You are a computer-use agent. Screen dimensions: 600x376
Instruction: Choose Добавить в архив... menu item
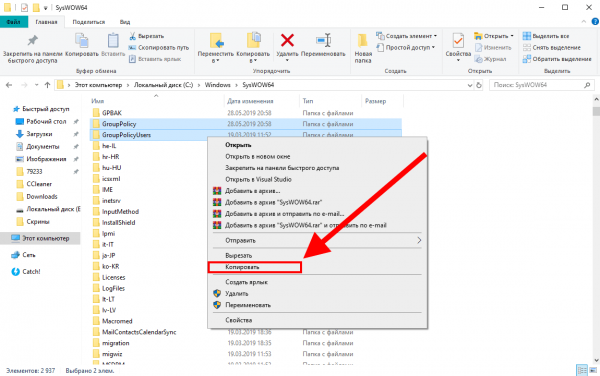click(x=253, y=191)
